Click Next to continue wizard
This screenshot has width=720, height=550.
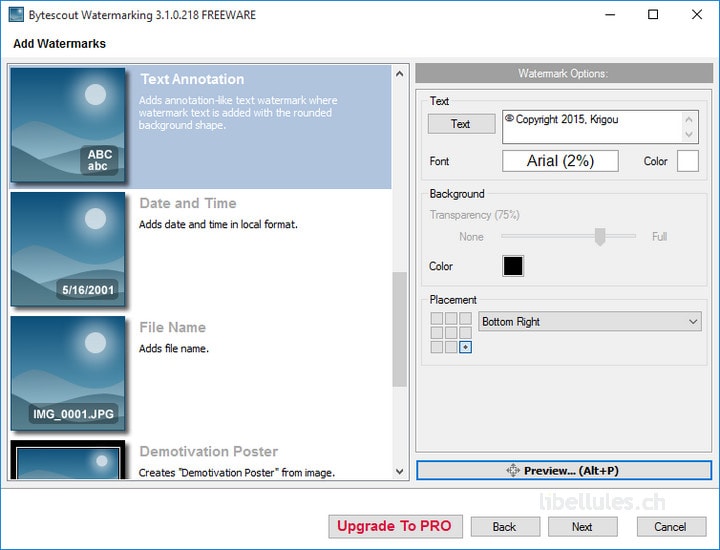pyautogui.click(x=582, y=527)
